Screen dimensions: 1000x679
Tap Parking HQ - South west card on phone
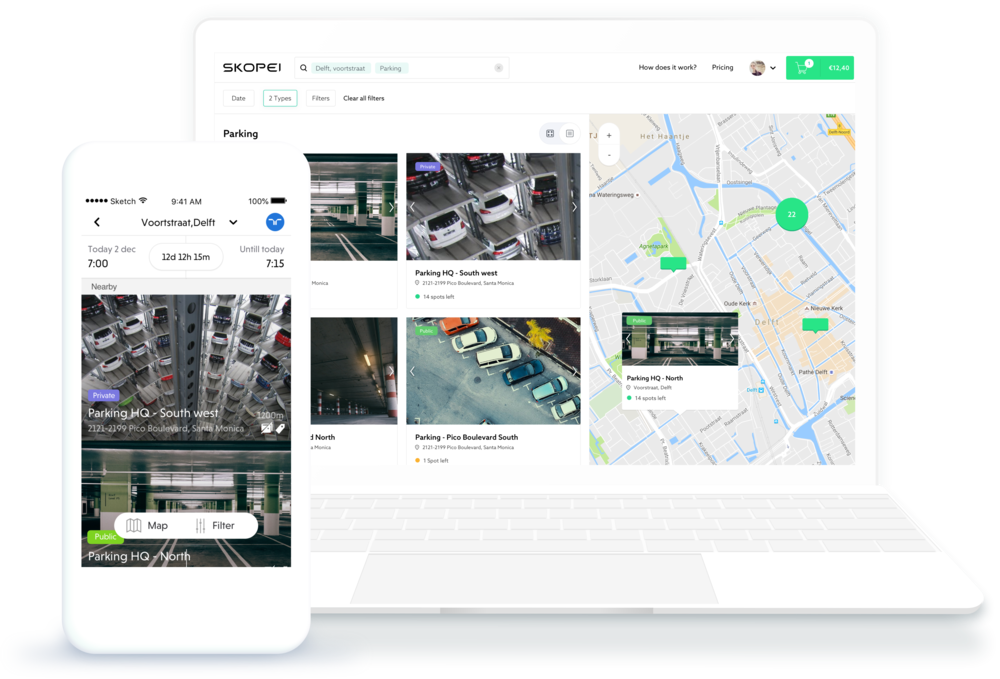(x=186, y=367)
